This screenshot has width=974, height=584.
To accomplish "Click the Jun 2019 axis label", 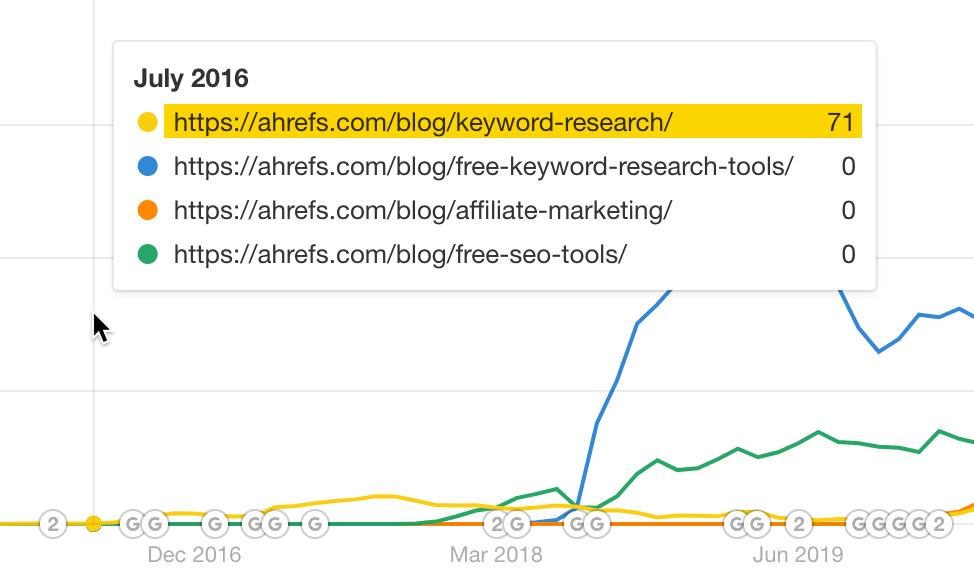I will point(796,554).
